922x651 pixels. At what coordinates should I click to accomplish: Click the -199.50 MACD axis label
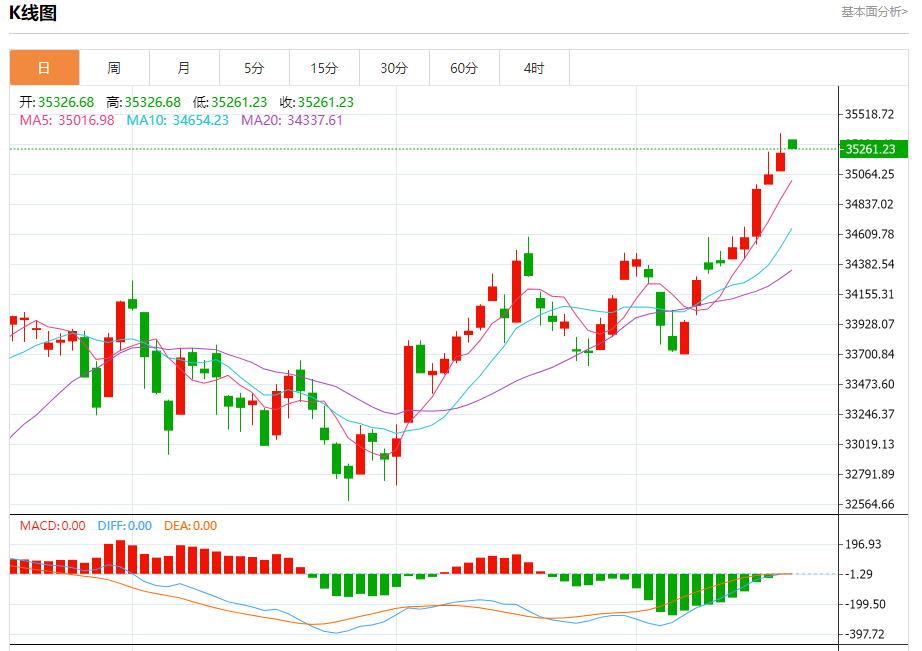click(x=865, y=604)
